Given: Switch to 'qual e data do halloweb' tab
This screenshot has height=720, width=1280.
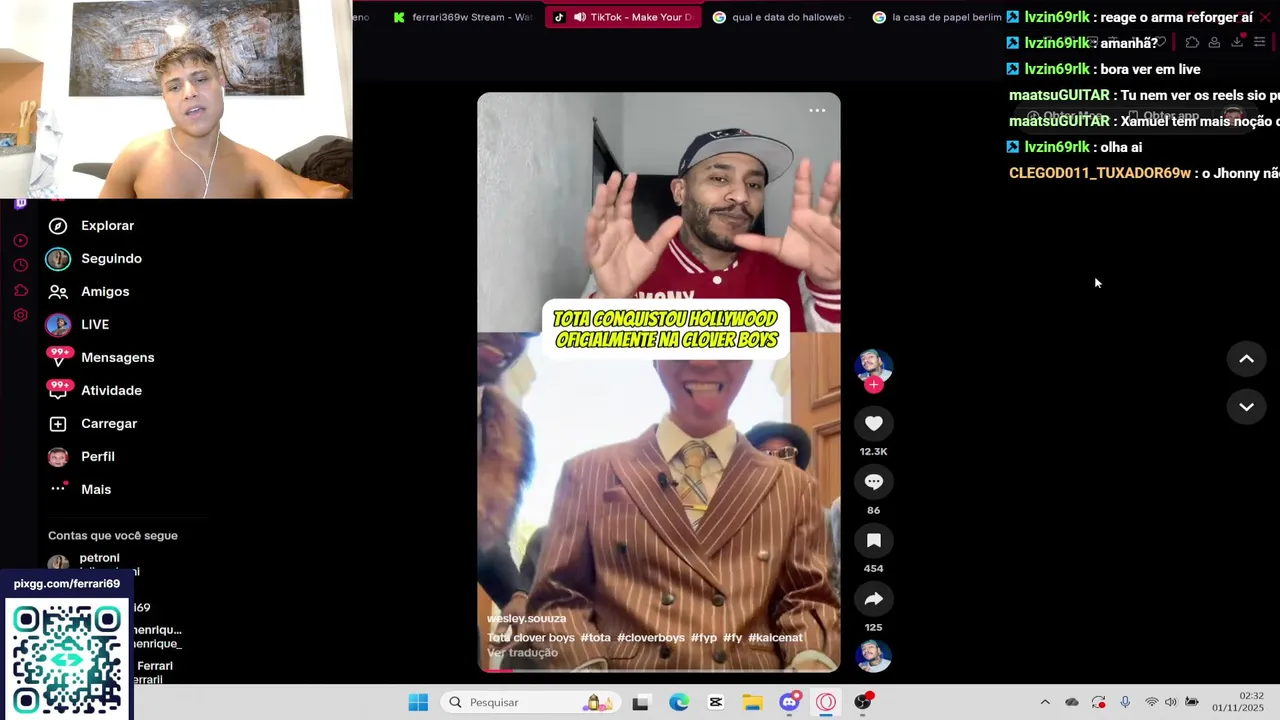Looking at the screenshot, I should click(x=780, y=17).
